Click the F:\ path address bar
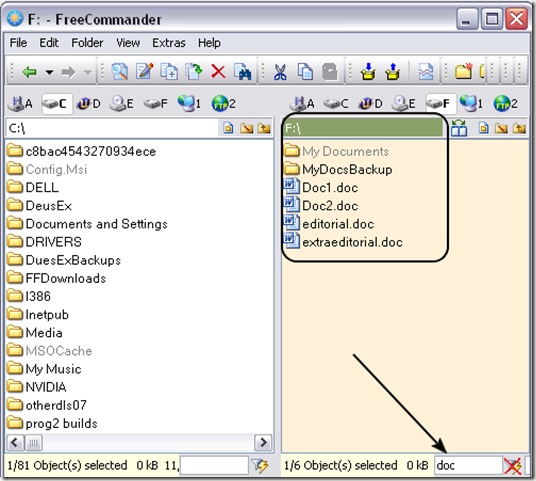This screenshot has height=481, width=536. pos(362,128)
